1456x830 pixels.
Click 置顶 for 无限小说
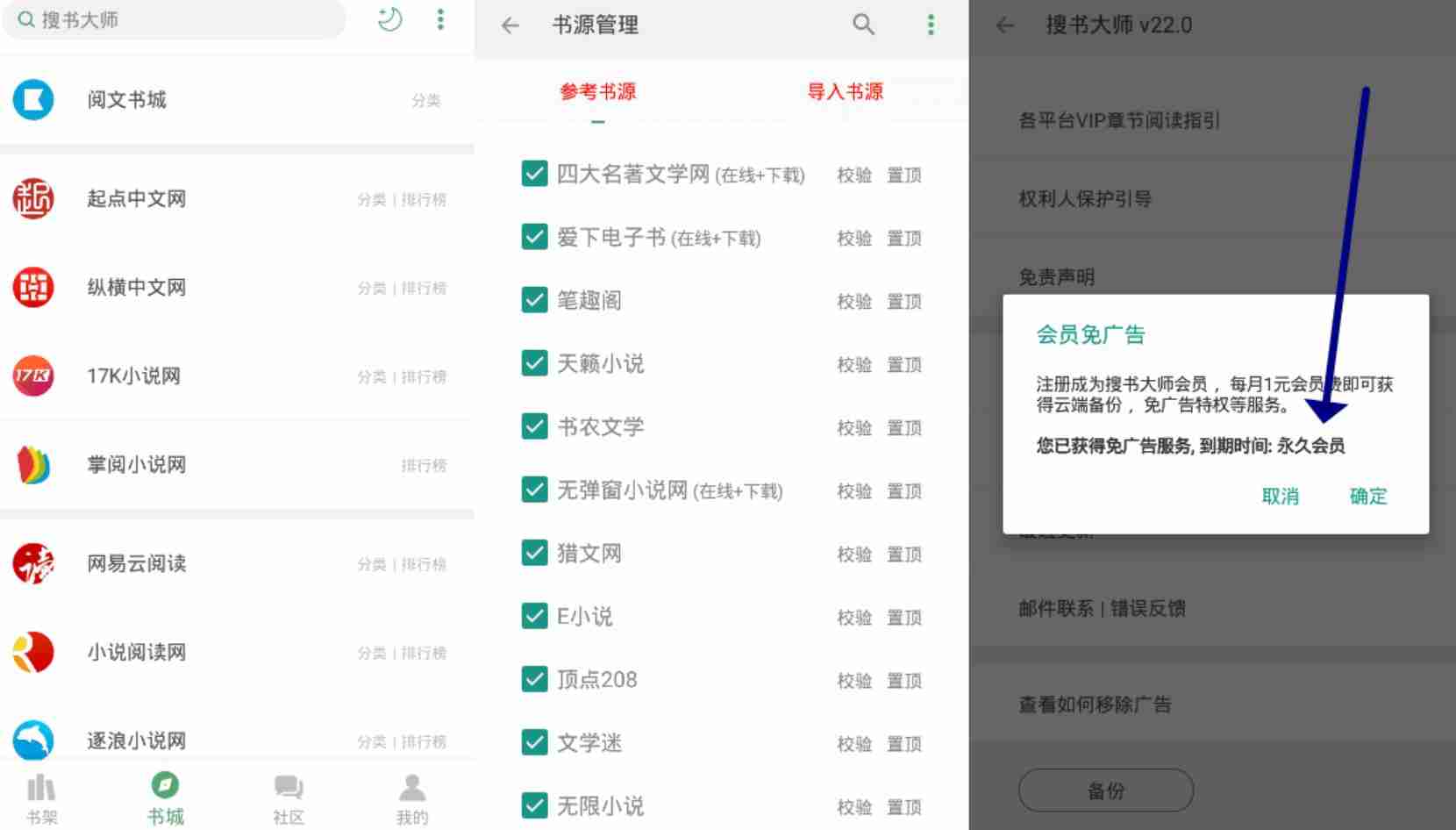[x=904, y=807]
